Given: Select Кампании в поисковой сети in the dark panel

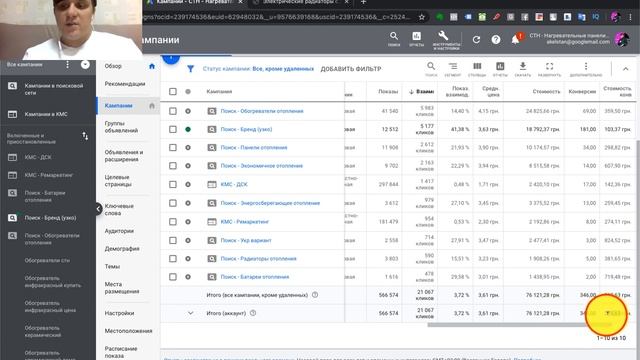Looking at the screenshot, I should 54,89.
